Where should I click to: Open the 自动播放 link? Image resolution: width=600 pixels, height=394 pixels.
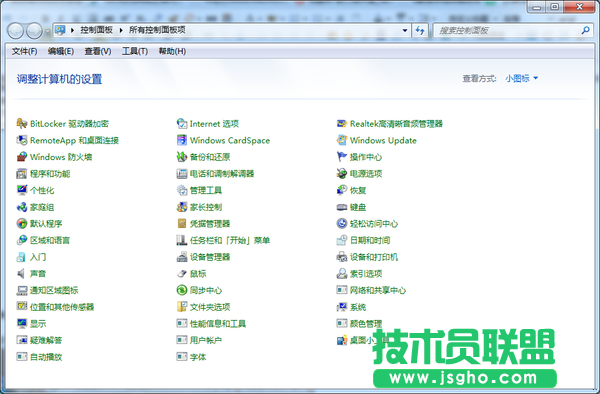[46, 357]
